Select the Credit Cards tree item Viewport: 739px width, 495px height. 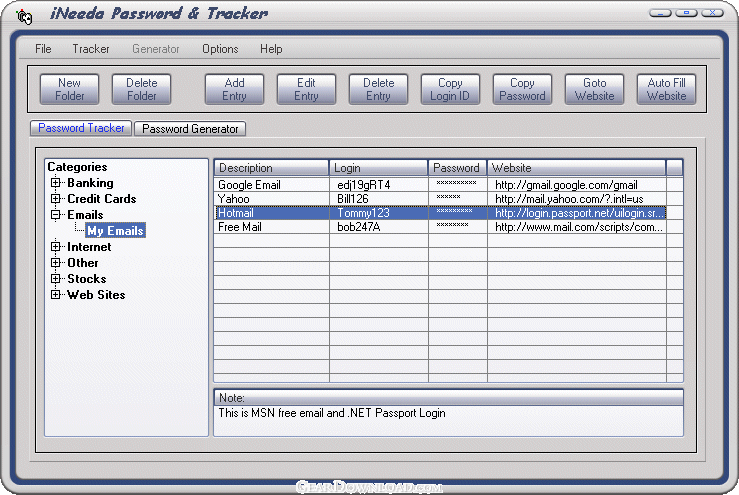101,199
